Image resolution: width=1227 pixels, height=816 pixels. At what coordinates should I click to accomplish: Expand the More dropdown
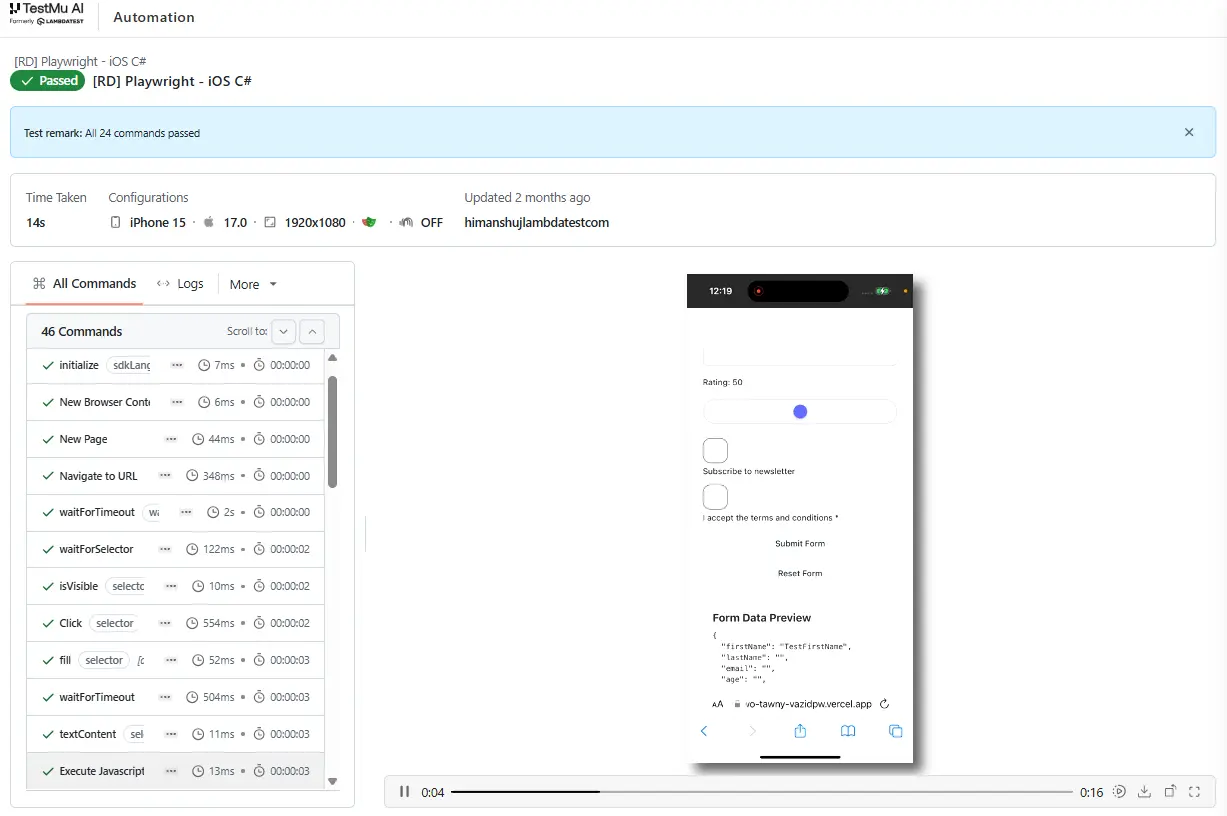pyautogui.click(x=253, y=284)
